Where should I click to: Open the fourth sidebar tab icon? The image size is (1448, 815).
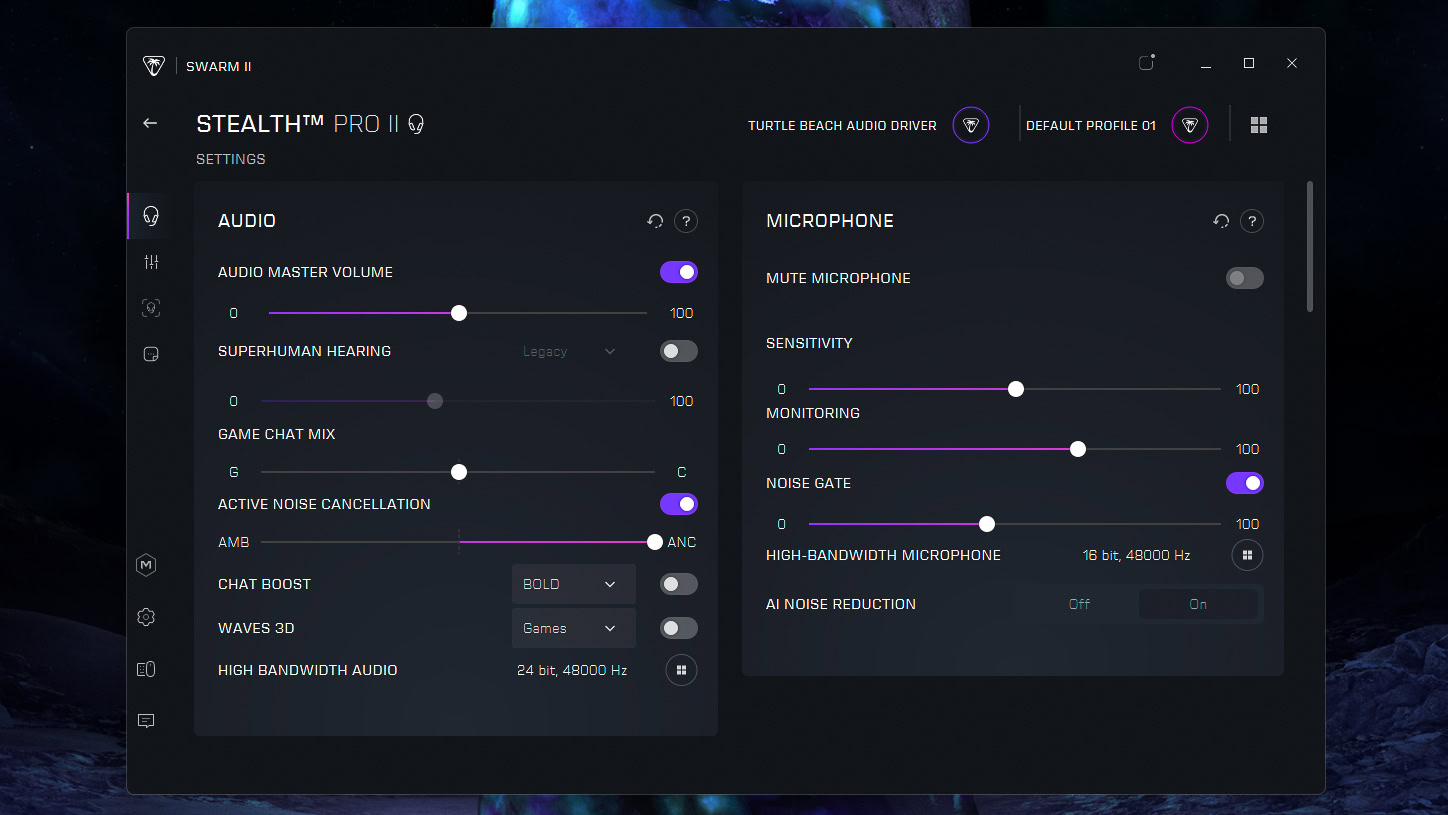(151, 354)
